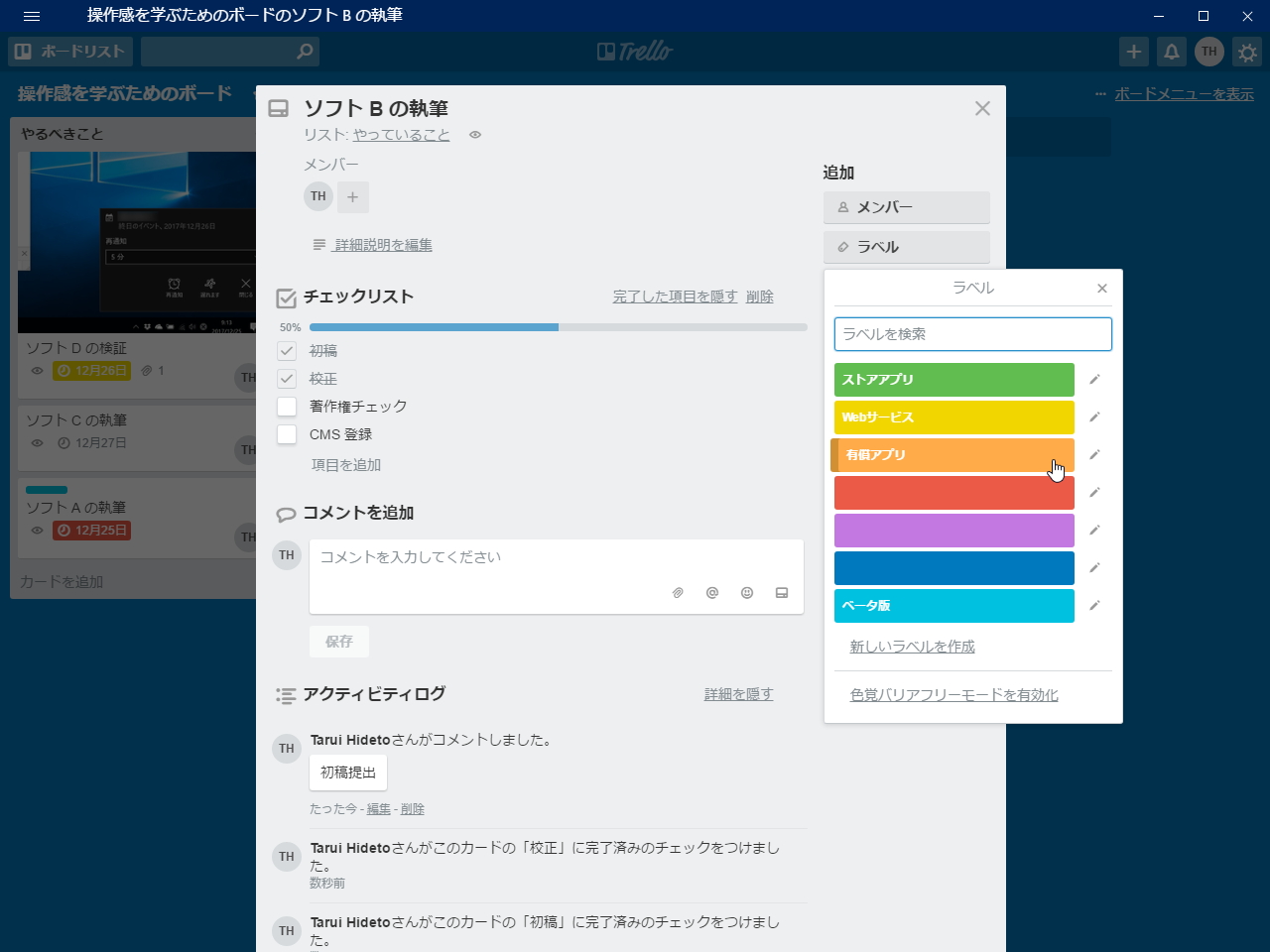The width and height of the screenshot is (1270, 952).
Task: Uncheck the 初稿 checklist item
Action: pos(287,351)
